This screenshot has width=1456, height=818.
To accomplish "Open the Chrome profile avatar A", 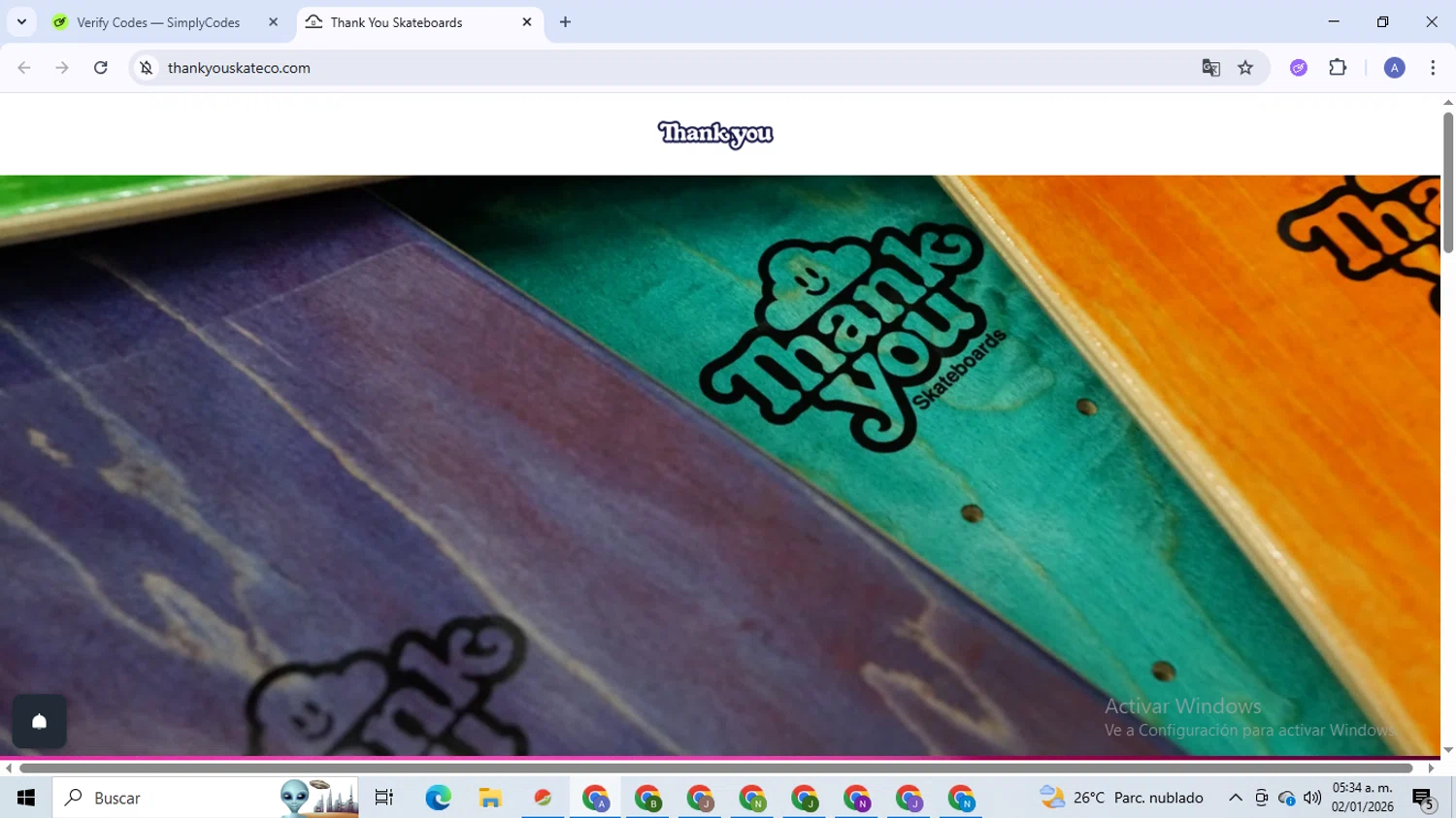I will click(x=1394, y=68).
